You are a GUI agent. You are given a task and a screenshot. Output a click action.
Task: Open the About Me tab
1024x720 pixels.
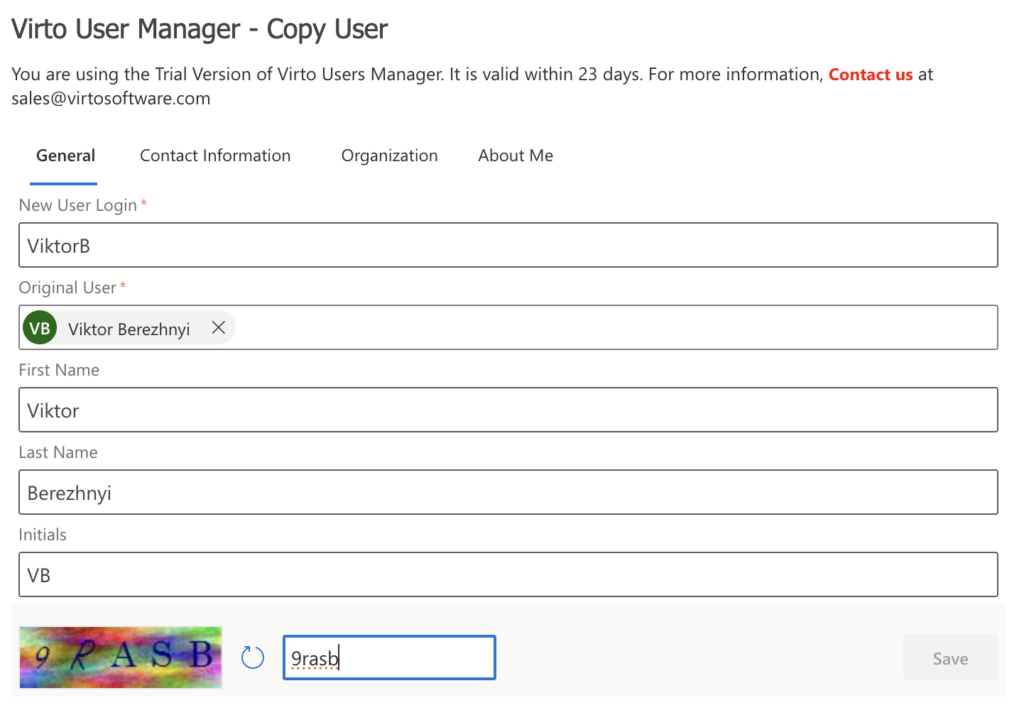click(x=515, y=155)
